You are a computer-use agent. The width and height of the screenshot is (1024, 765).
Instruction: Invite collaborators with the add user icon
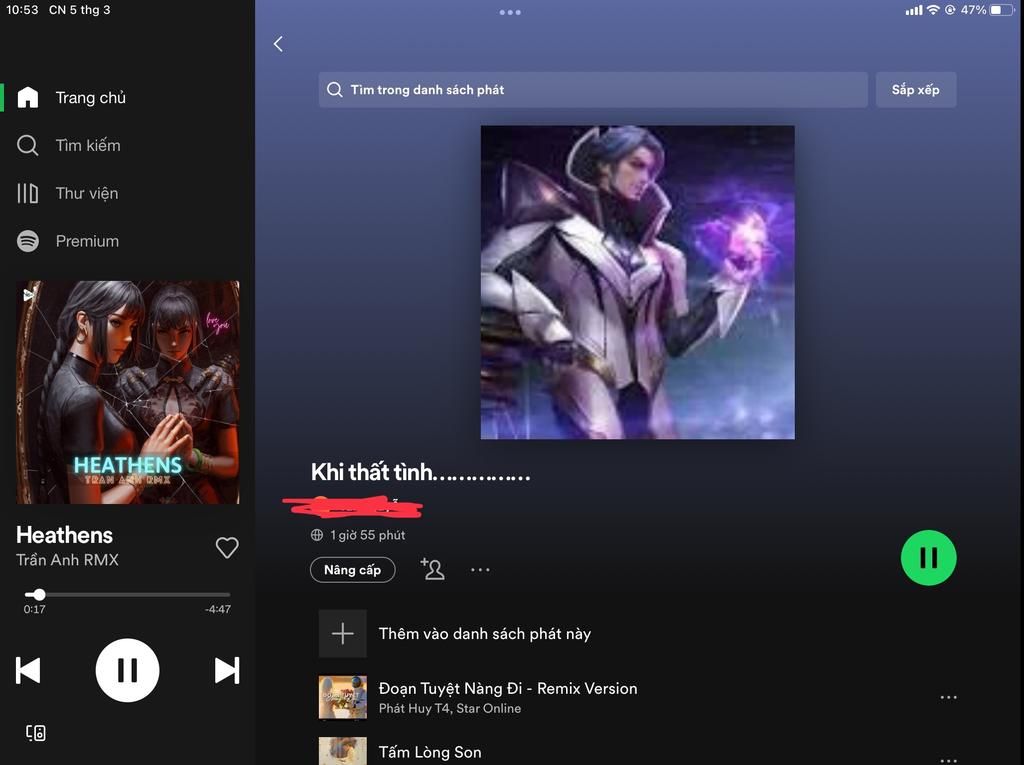point(432,569)
